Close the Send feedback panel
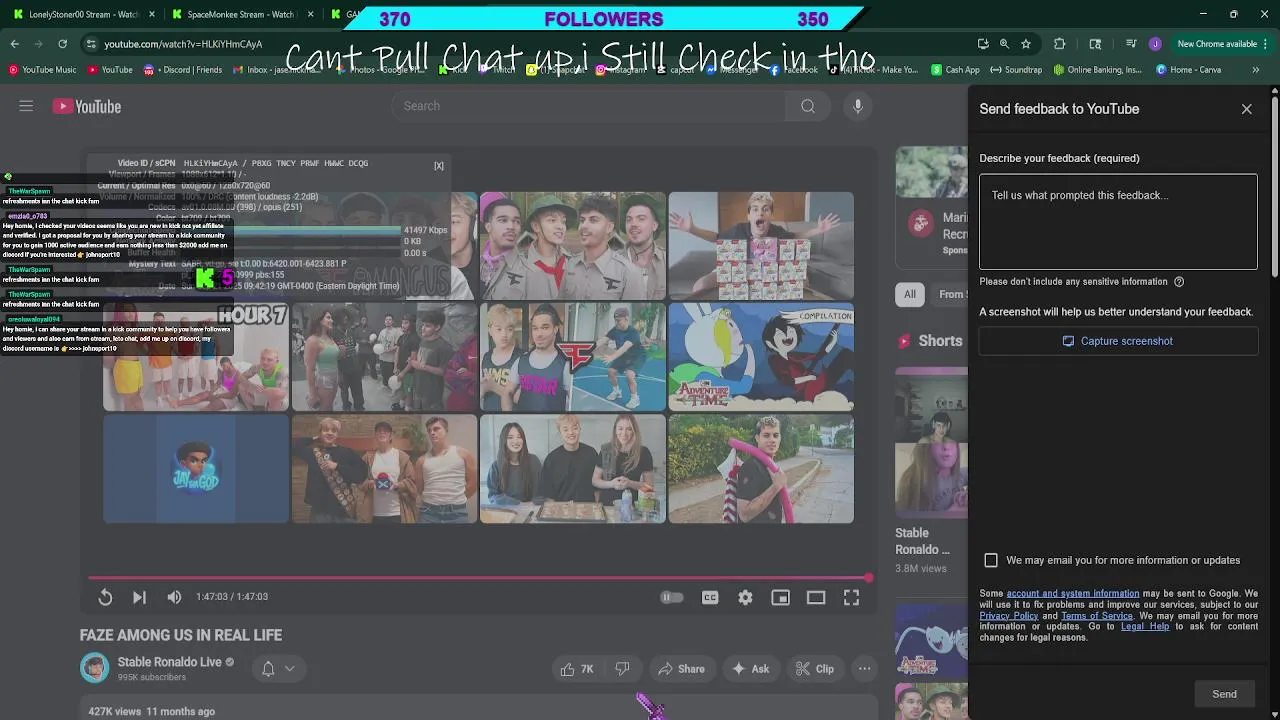 tap(1246, 109)
